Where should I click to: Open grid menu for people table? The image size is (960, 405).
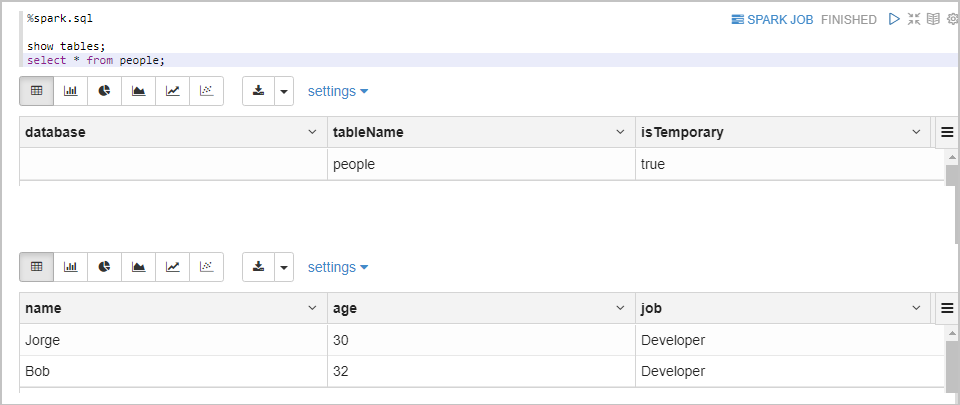click(x=947, y=308)
